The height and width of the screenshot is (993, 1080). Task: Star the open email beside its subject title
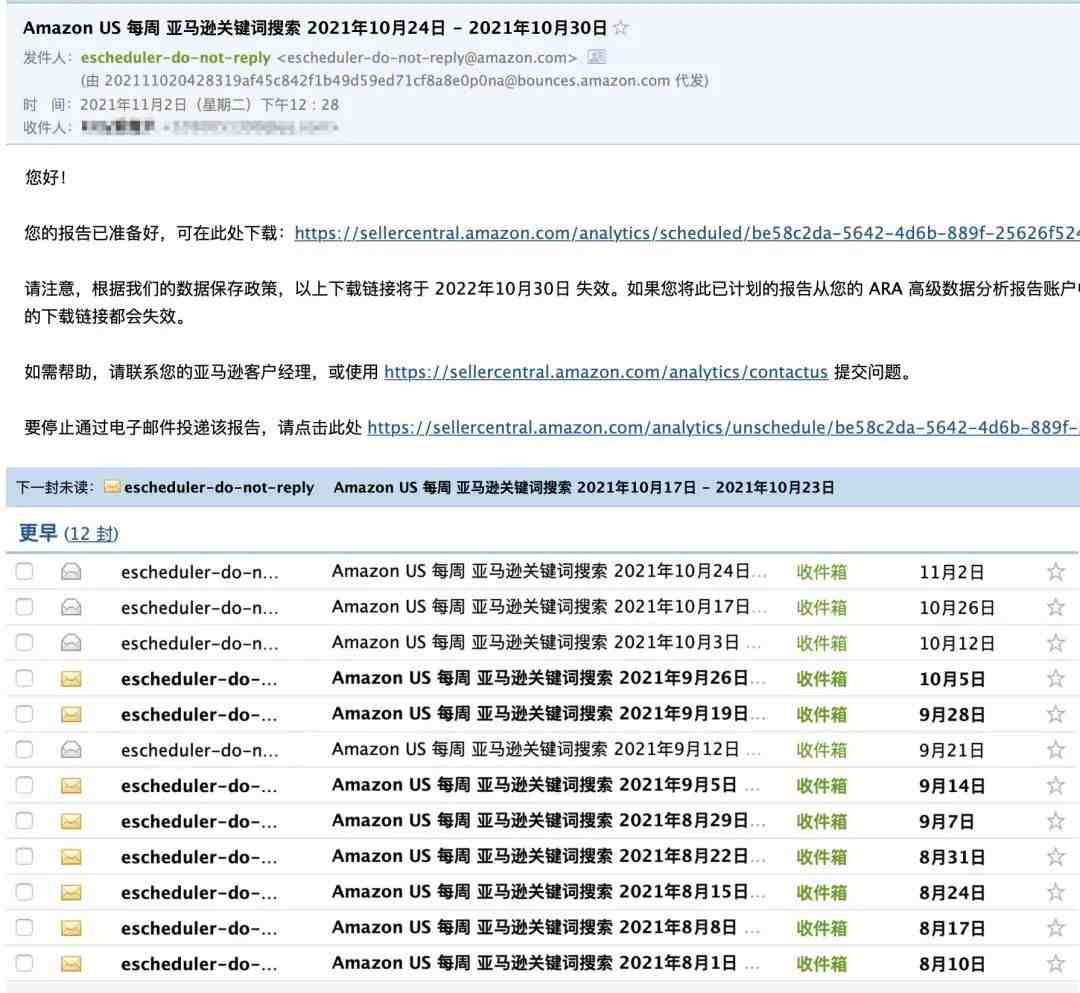tap(620, 28)
